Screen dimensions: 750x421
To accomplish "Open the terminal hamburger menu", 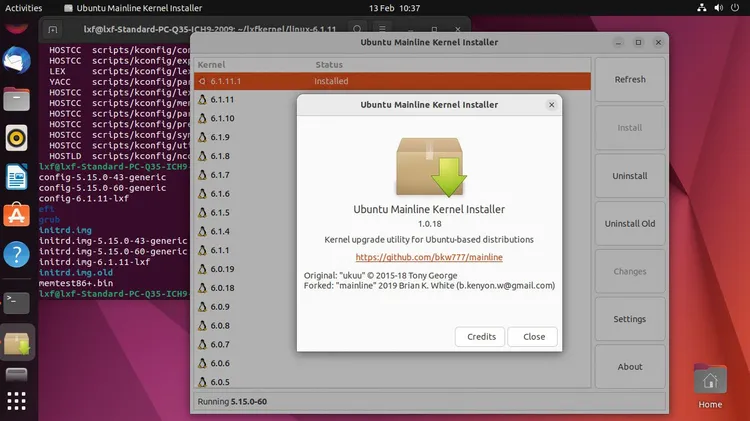I will [x=382, y=29].
